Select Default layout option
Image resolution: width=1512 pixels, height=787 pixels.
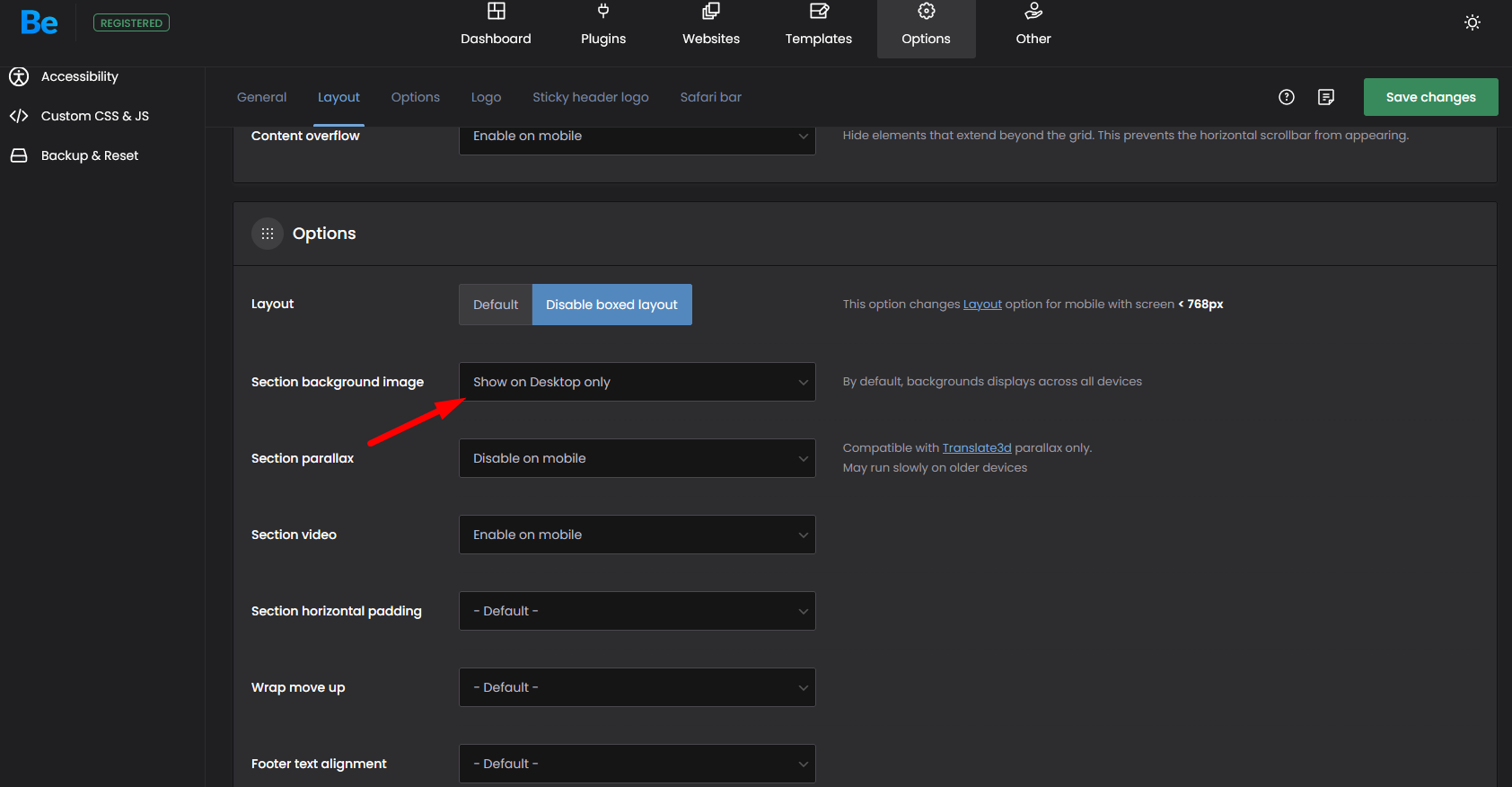click(496, 305)
